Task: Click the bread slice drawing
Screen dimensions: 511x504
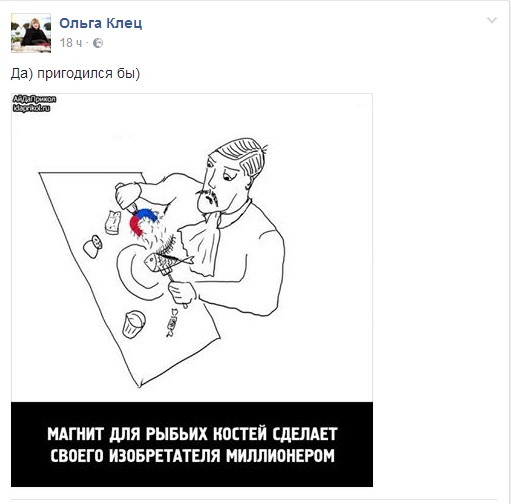Action: (x=113, y=222)
